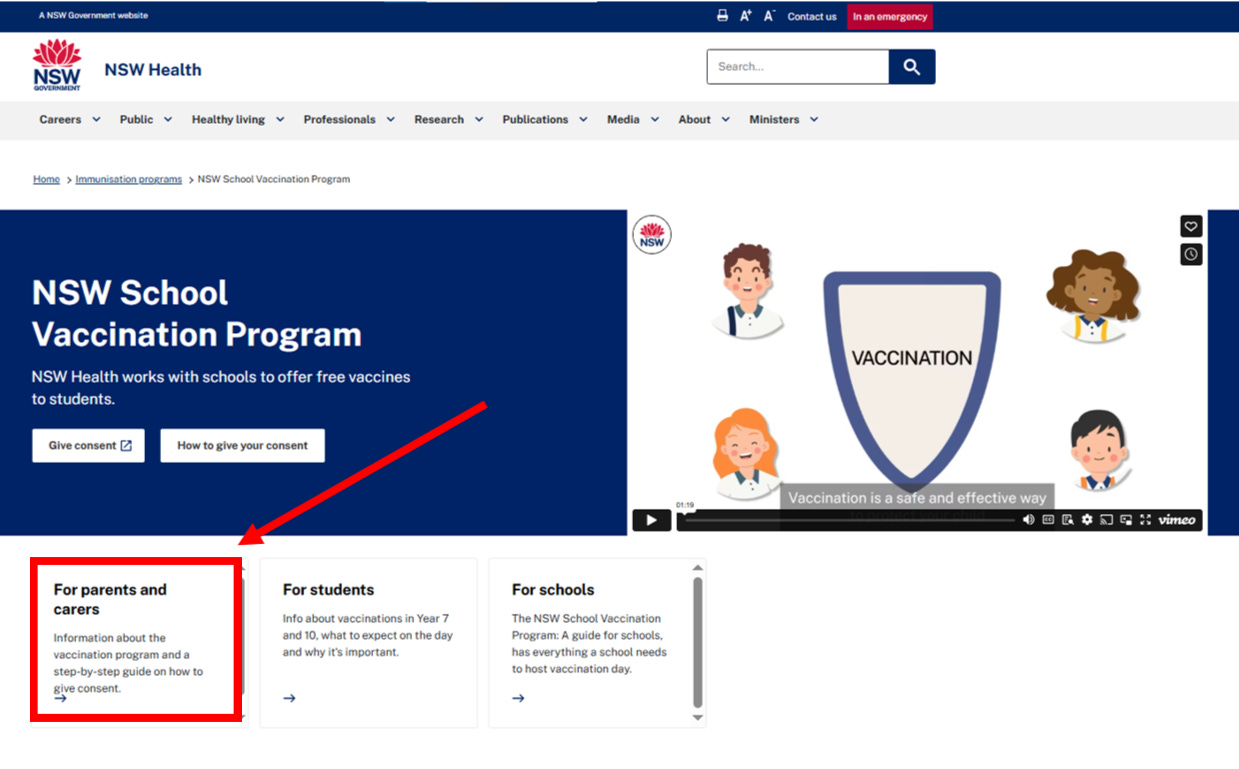Image resolution: width=1239 pixels, height=769 pixels.
Task: Open the Contact us link
Action: pyautogui.click(x=812, y=16)
